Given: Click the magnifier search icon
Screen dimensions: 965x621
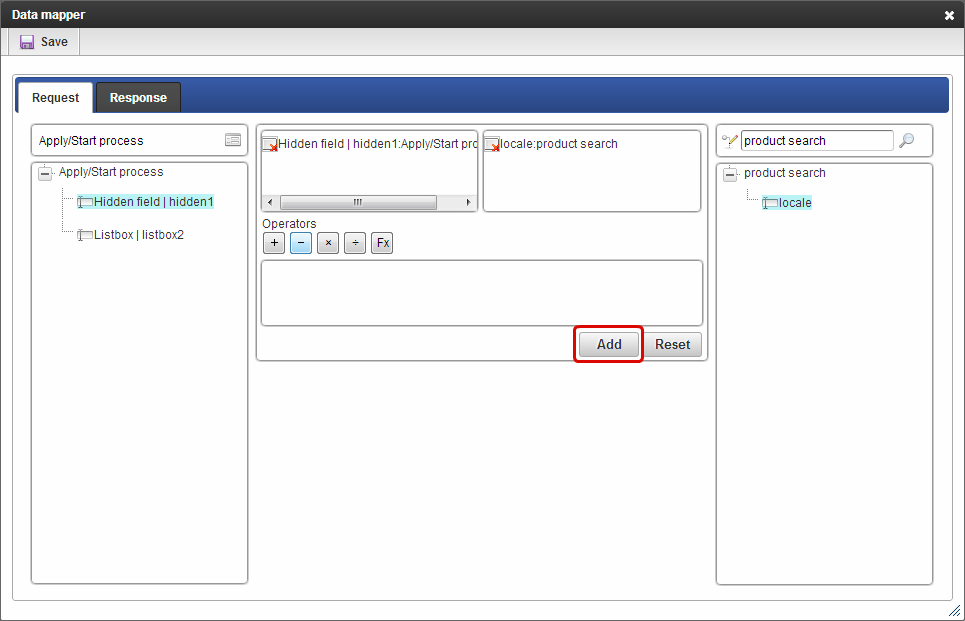Looking at the screenshot, I should click(906, 141).
